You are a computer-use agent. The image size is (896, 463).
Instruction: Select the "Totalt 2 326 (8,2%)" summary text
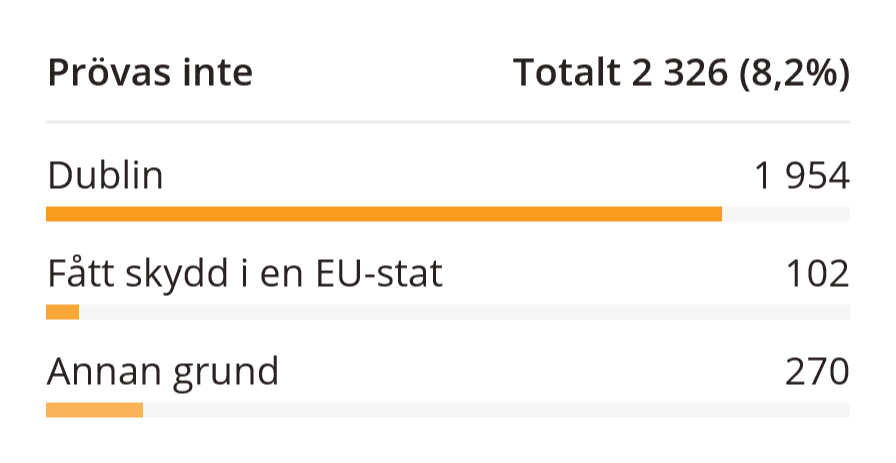tap(680, 73)
